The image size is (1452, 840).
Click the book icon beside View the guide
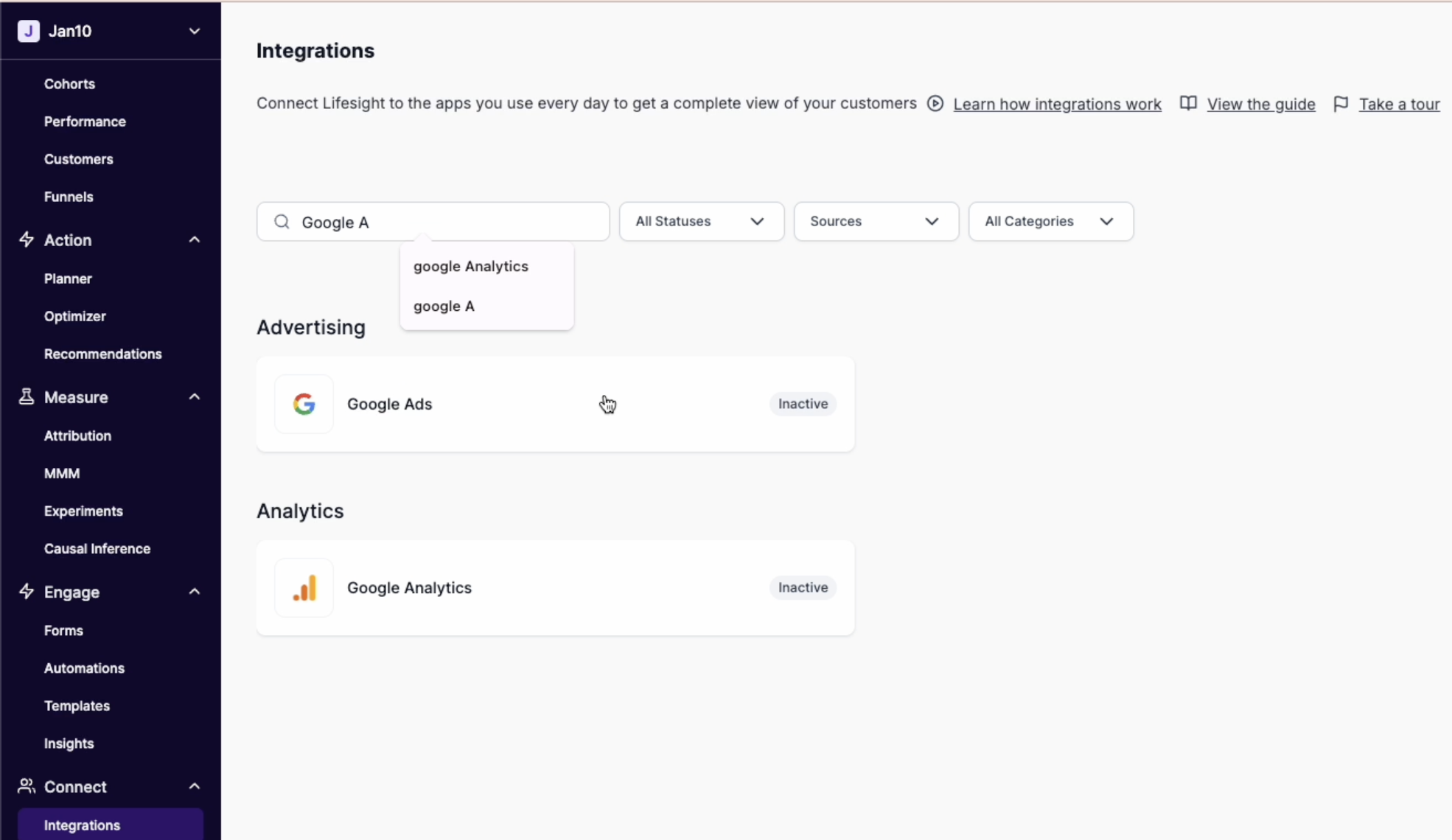tap(1188, 104)
